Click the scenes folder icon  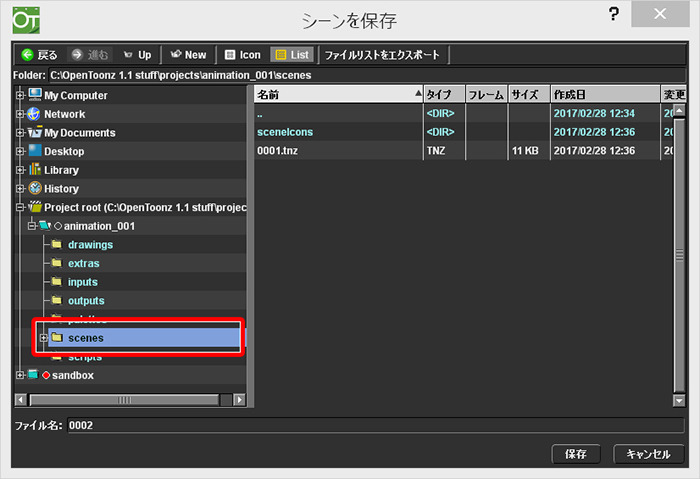click(57, 337)
